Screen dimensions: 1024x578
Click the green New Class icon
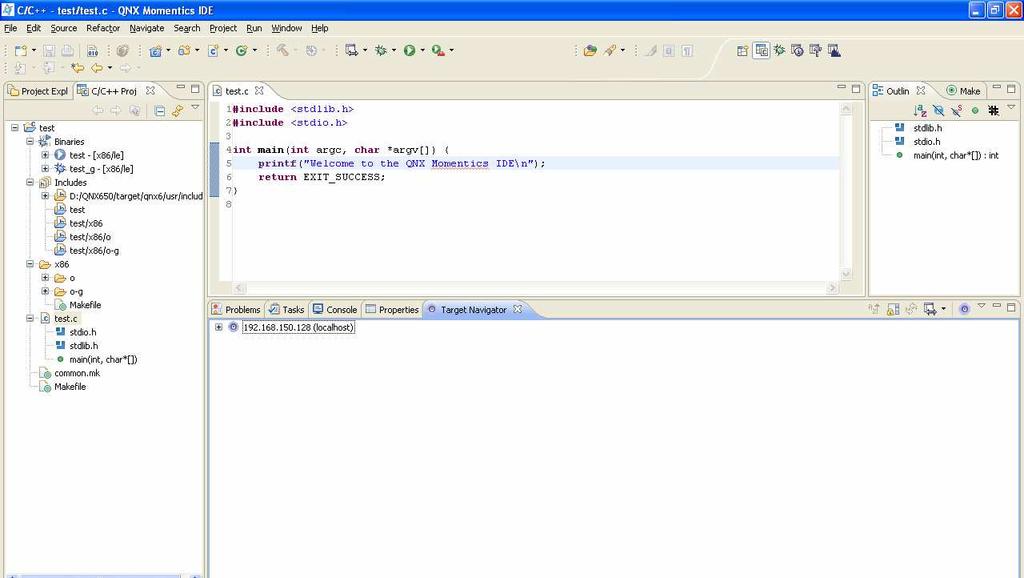(x=241, y=50)
